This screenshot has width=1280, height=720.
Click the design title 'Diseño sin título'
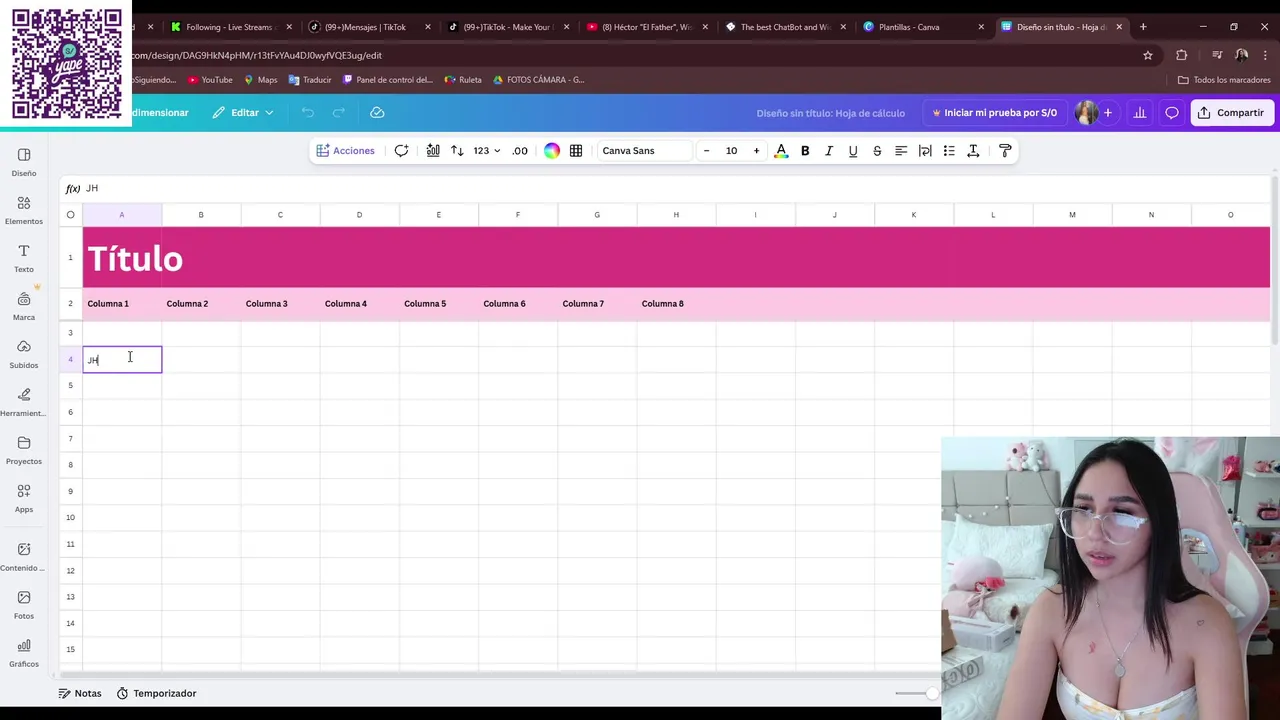[830, 113]
